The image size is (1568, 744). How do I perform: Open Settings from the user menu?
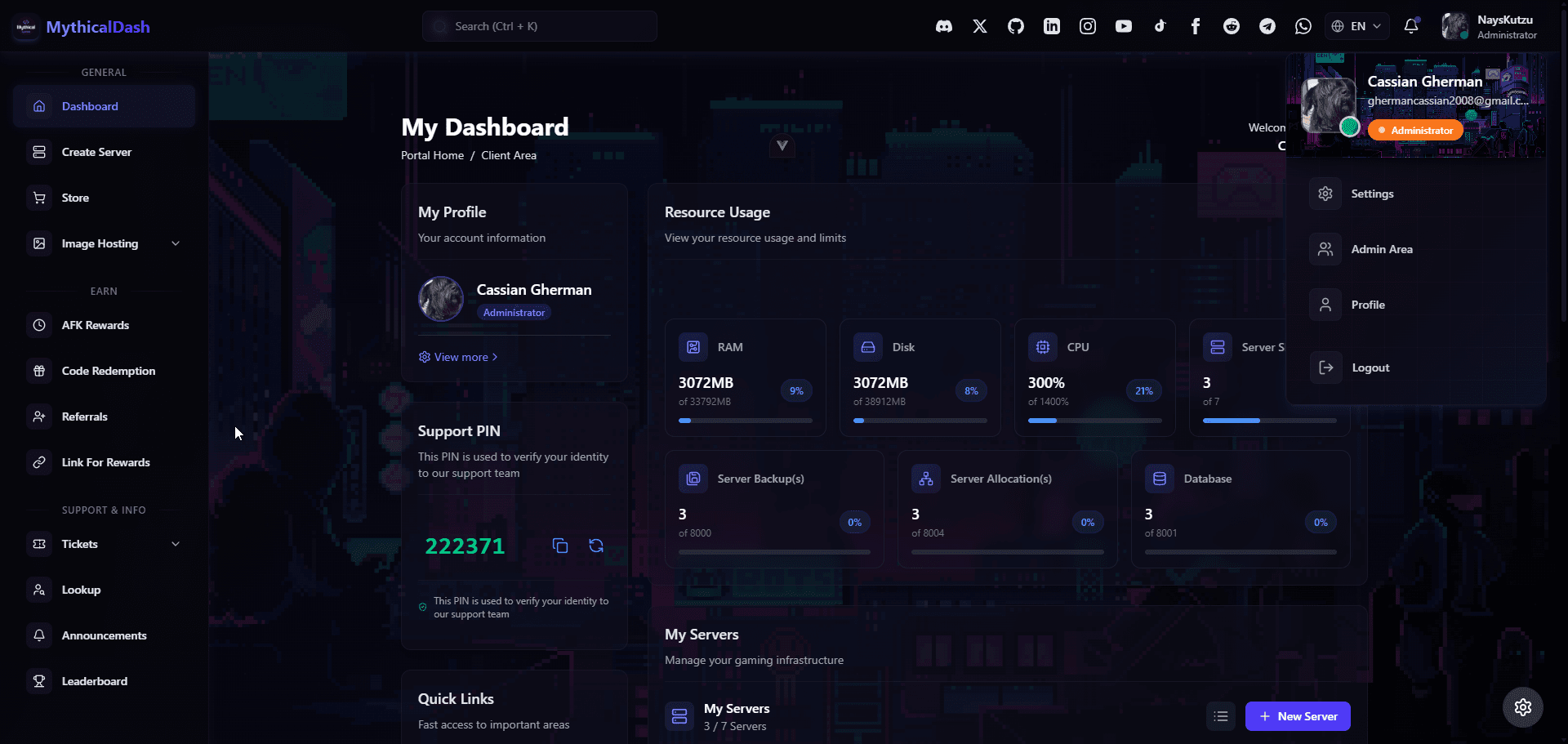click(1372, 194)
